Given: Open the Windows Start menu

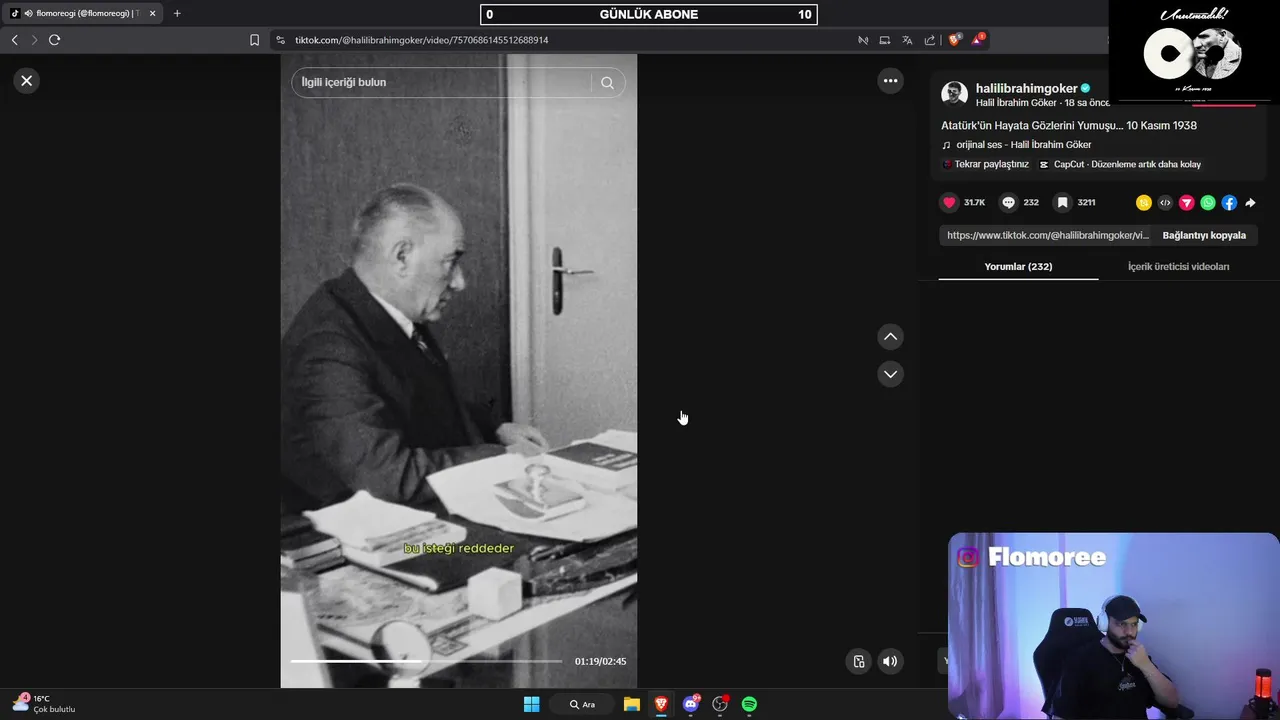Looking at the screenshot, I should (x=531, y=704).
